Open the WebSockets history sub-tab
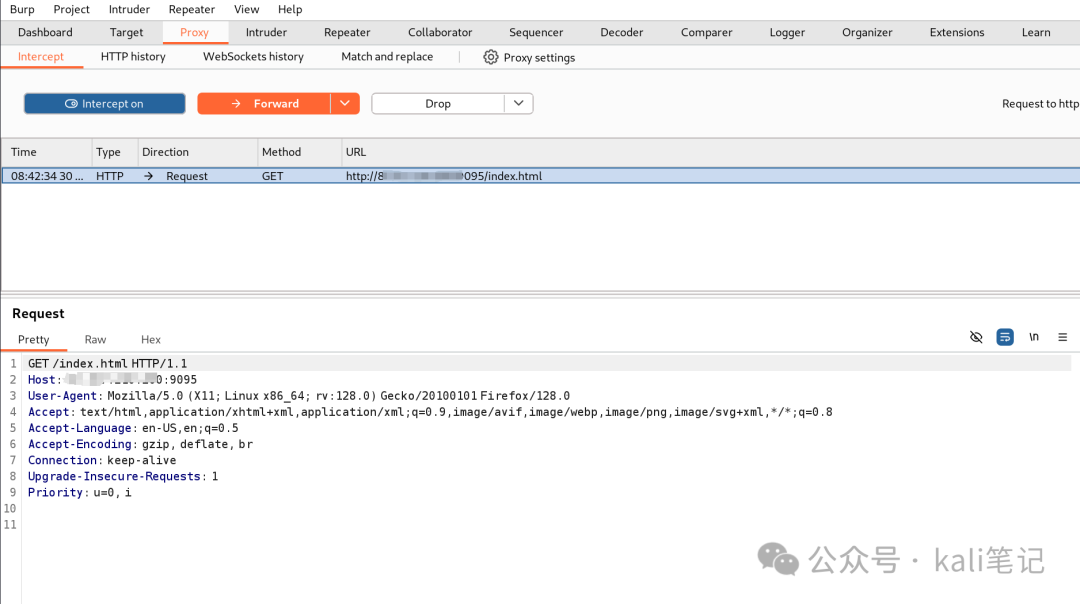Viewport: 1080px width, 604px height. coord(253,56)
